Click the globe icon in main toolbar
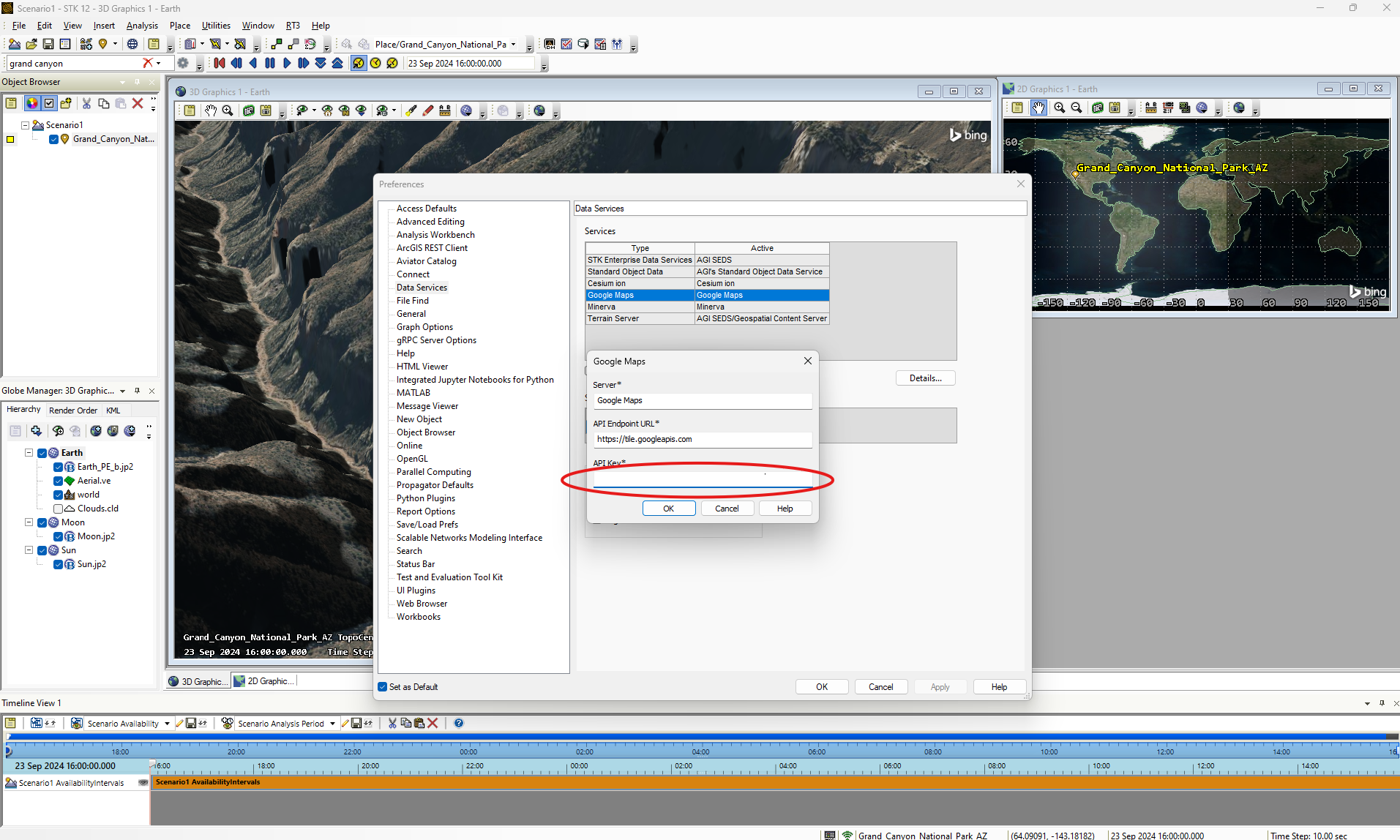The image size is (1400, 840). coord(132,44)
